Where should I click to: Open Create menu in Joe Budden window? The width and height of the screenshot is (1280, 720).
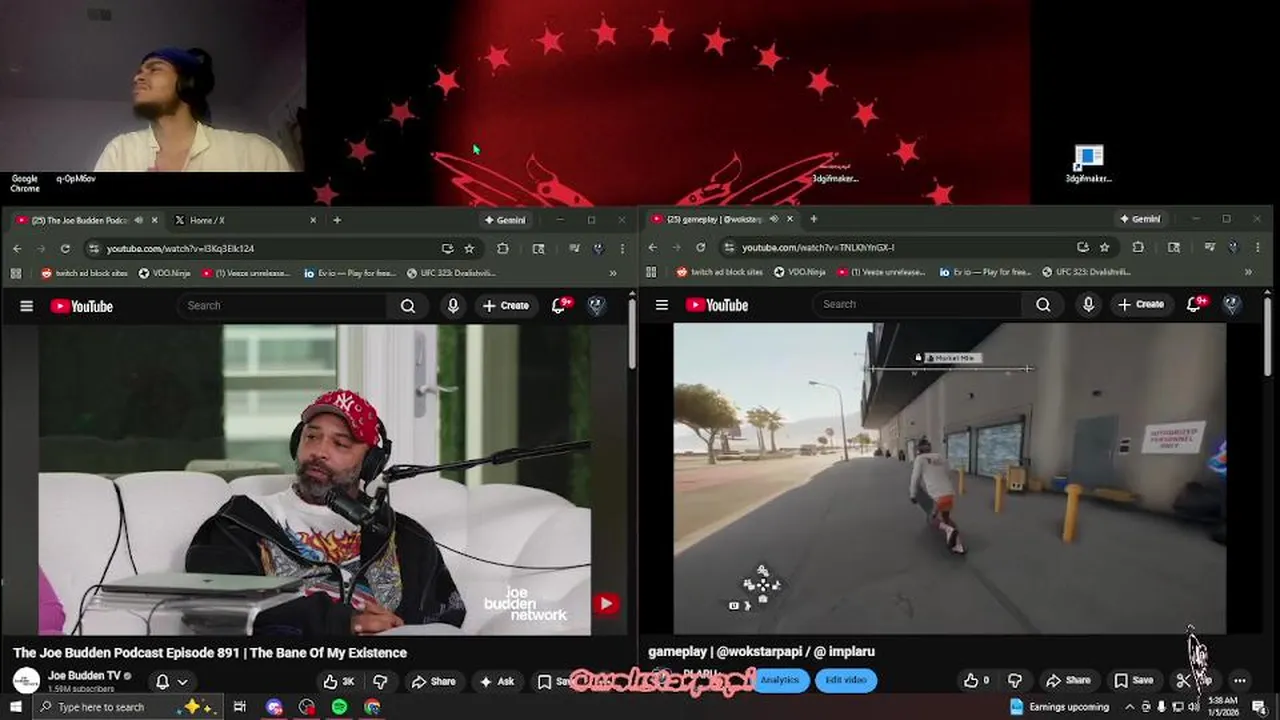coord(505,306)
